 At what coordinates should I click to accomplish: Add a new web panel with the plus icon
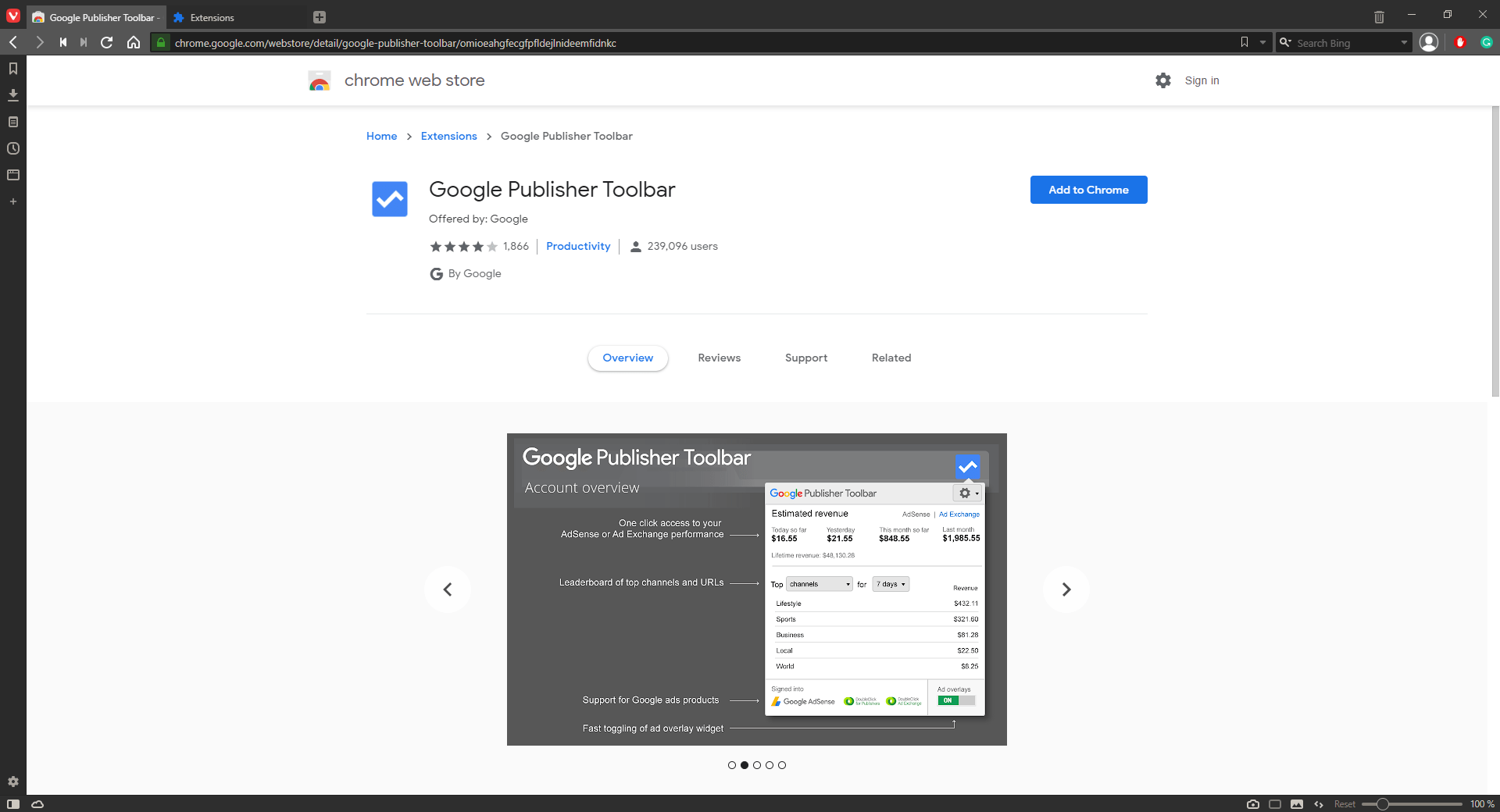[12, 201]
